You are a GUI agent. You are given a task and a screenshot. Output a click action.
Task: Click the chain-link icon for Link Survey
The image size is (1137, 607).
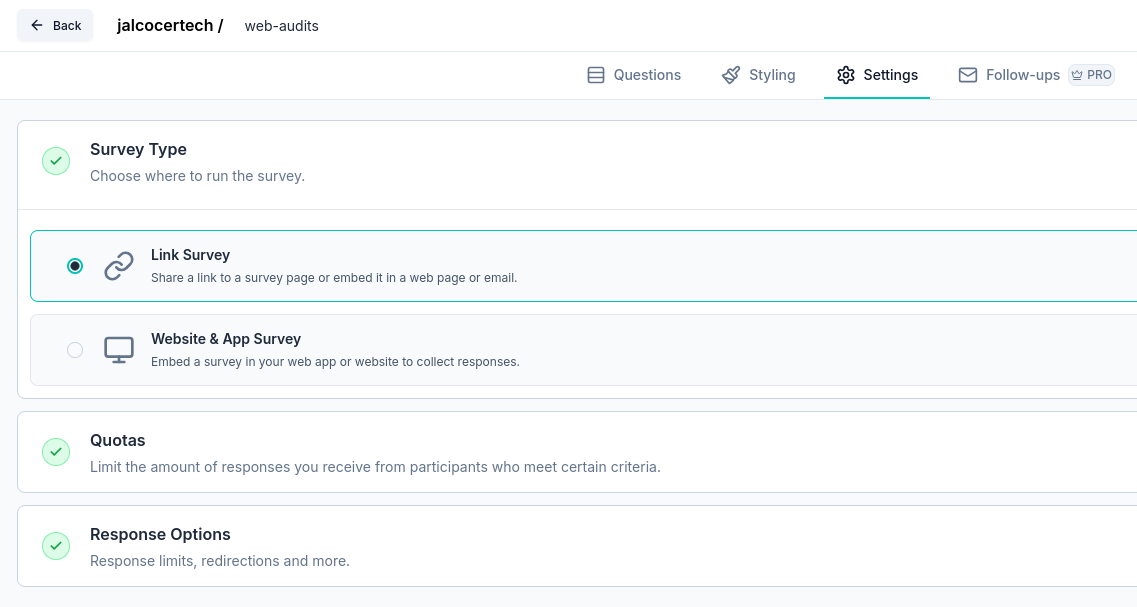[x=119, y=266]
